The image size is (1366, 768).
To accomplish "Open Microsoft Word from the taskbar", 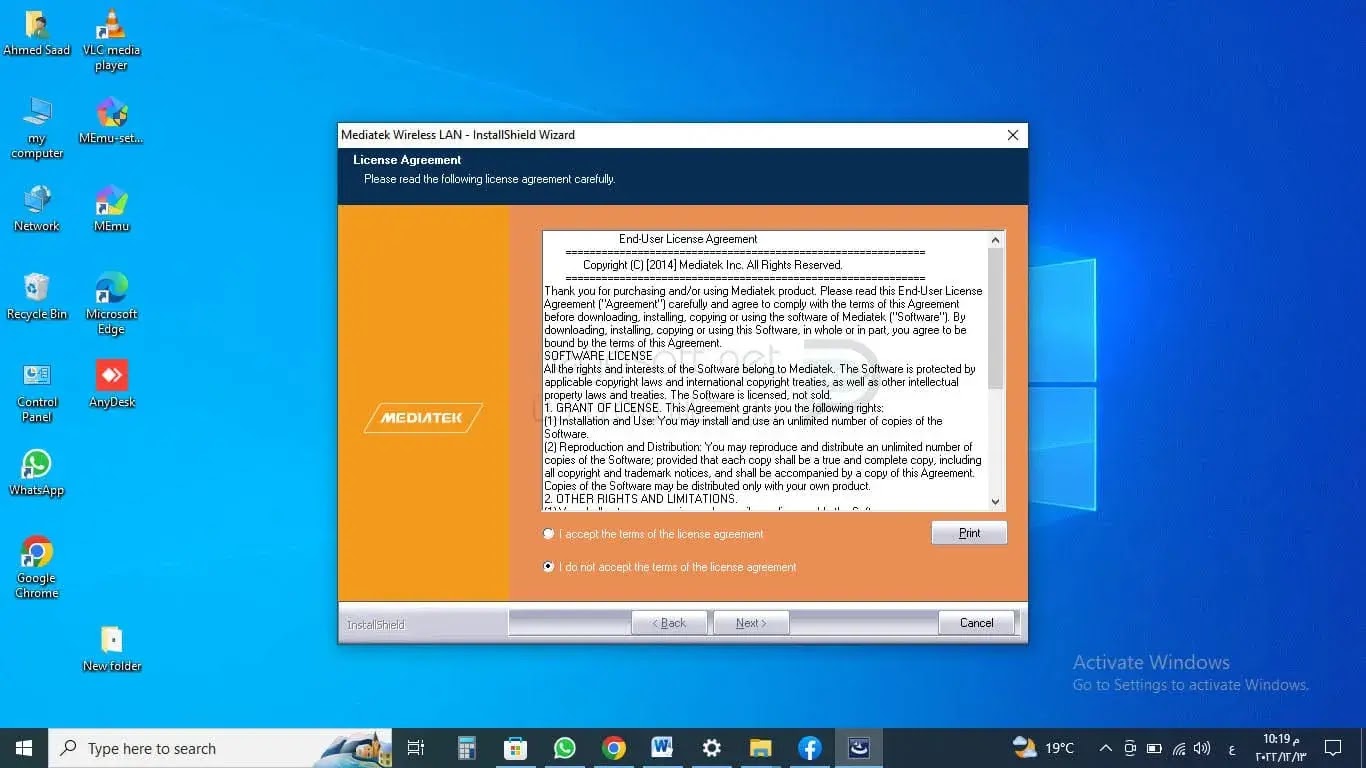I will click(x=662, y=748).
